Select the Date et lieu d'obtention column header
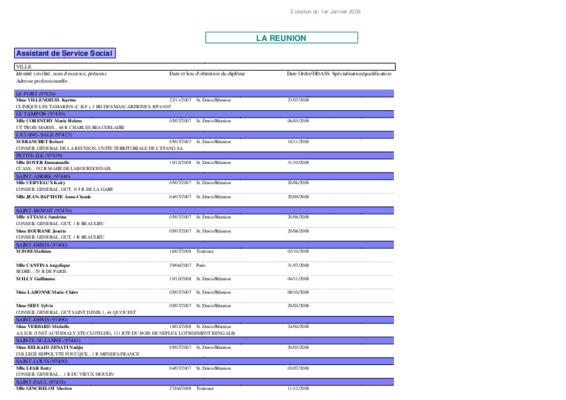The image size is (566, 400). pos(207,74)
